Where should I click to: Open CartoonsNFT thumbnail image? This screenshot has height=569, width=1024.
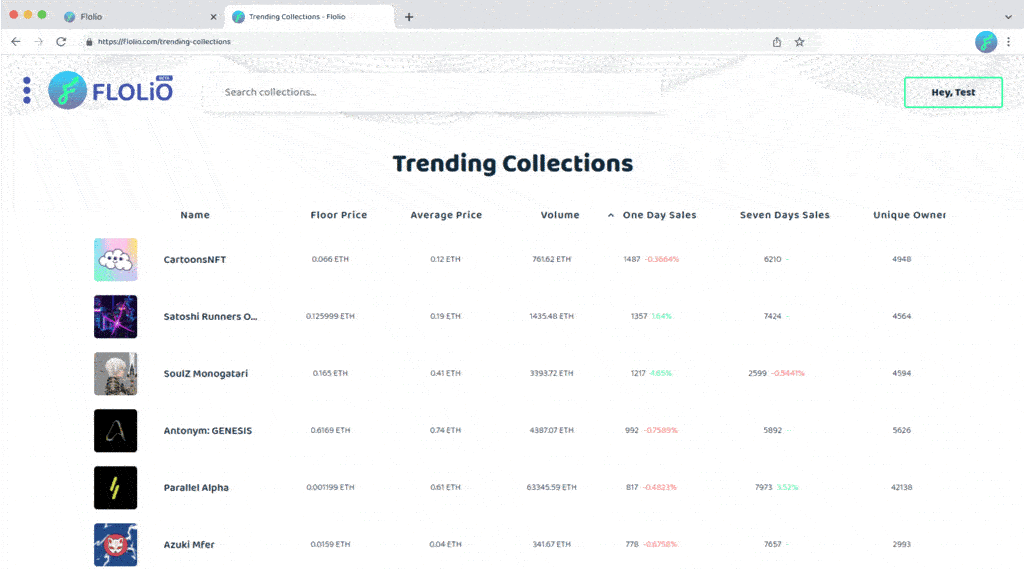pyautogui.click(x=116, y=259)
